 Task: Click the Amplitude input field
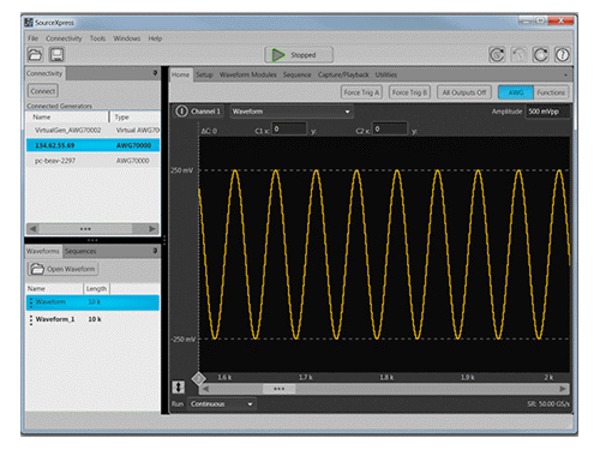coord(548,111)
